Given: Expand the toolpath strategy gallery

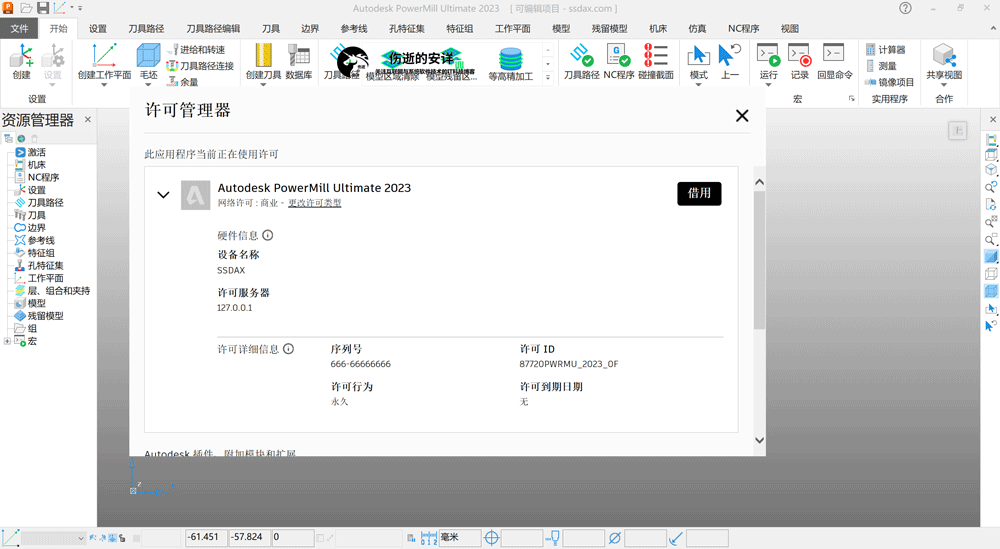Looking at the screenshot, I should [548, 77].
